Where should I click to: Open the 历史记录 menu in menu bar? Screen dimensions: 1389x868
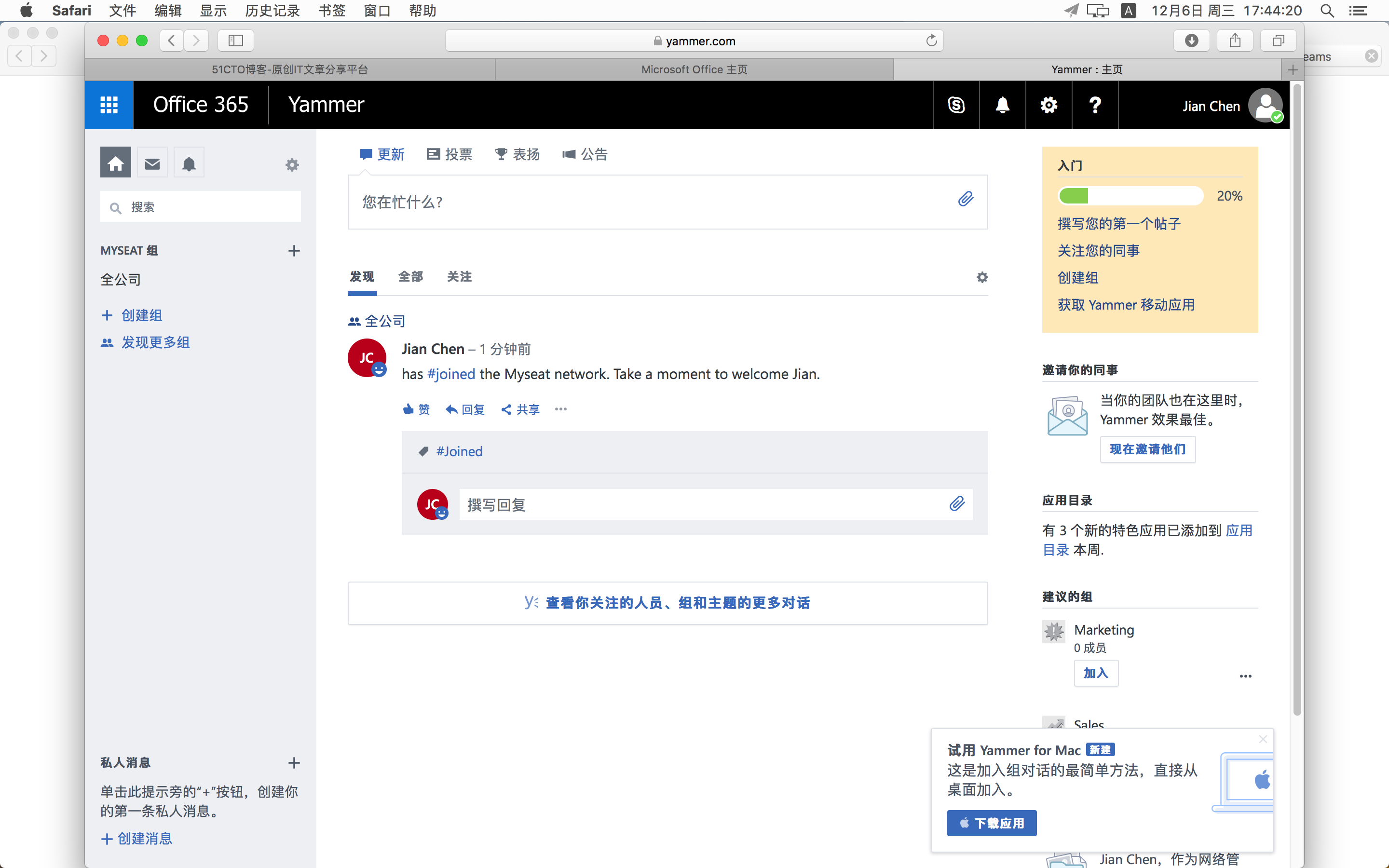click(272, 10)
